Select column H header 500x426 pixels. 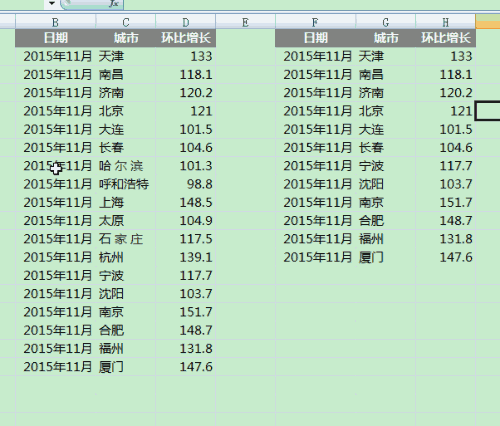pos(446,22)
